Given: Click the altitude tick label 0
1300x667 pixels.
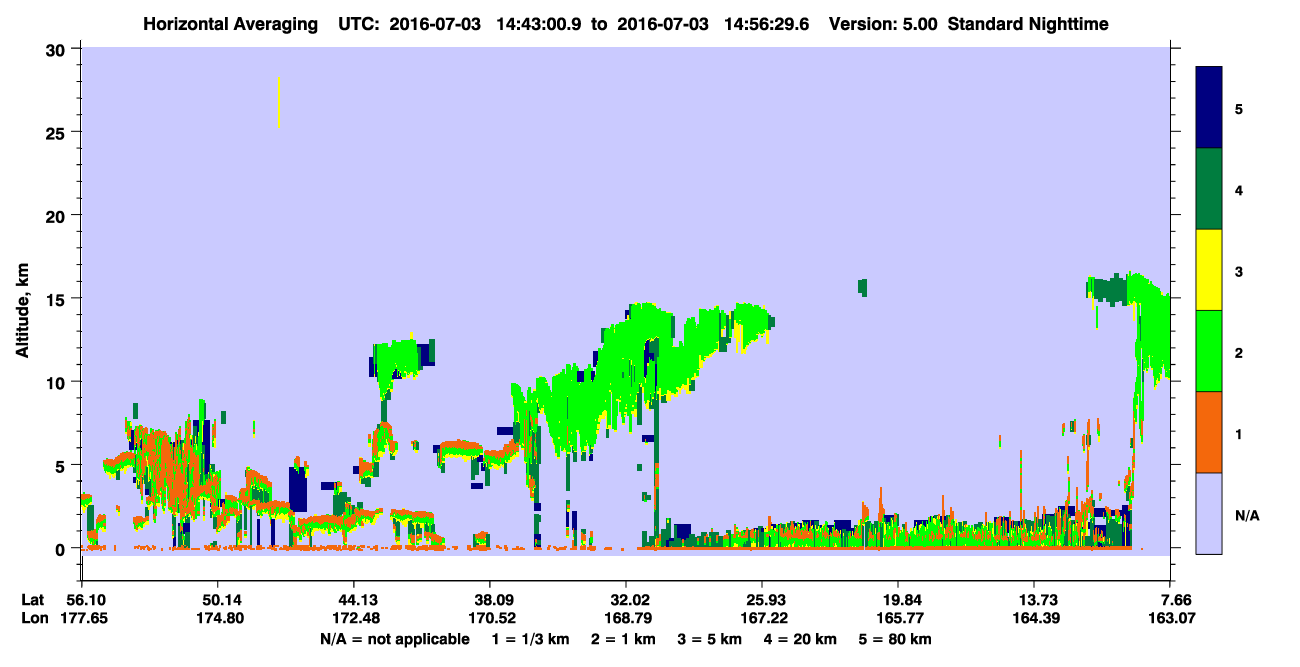Looking at the screenshot, I should [62, 549].
